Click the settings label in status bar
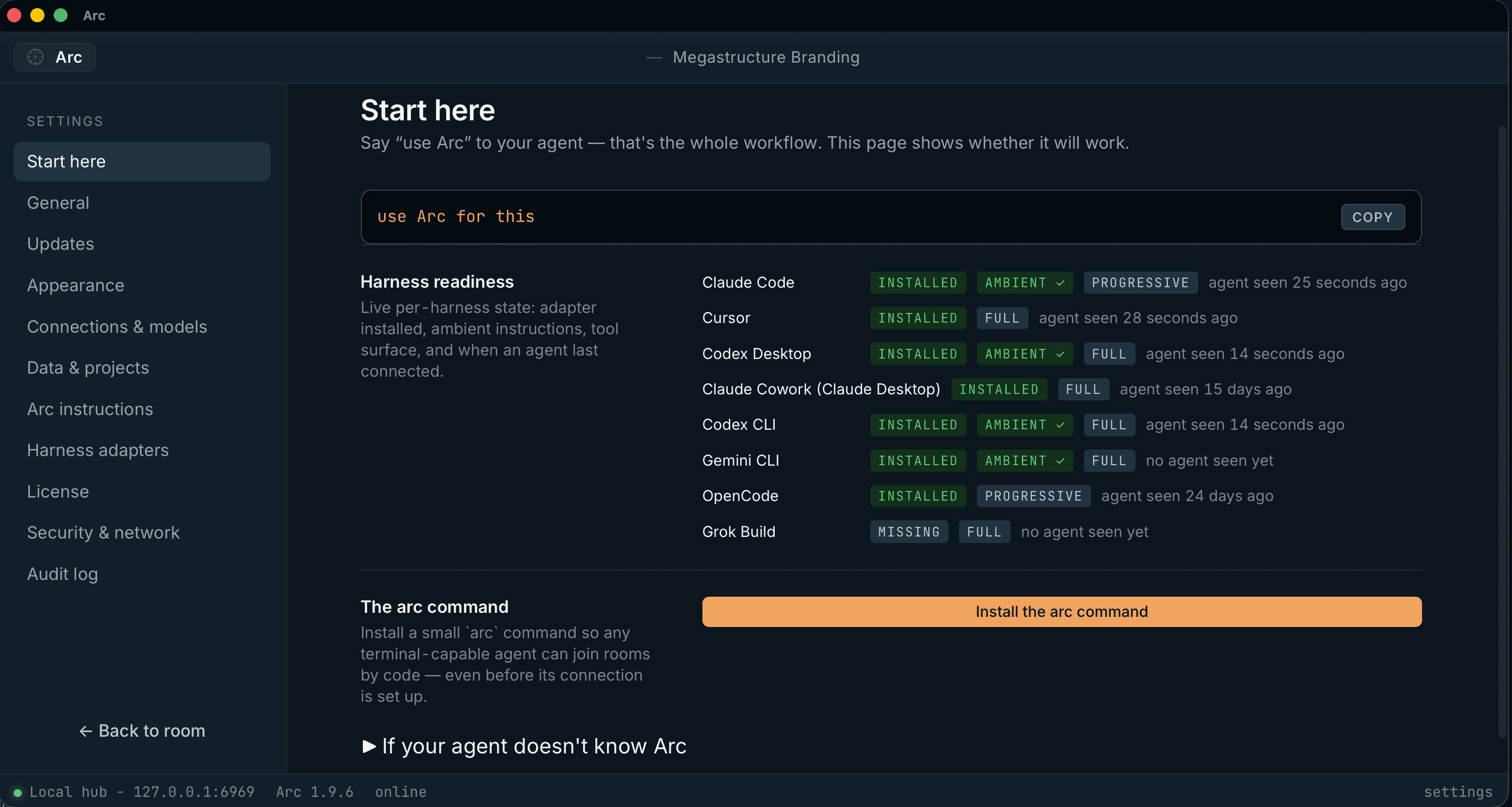This screenshot has height=807, width=1512. 1458,792
